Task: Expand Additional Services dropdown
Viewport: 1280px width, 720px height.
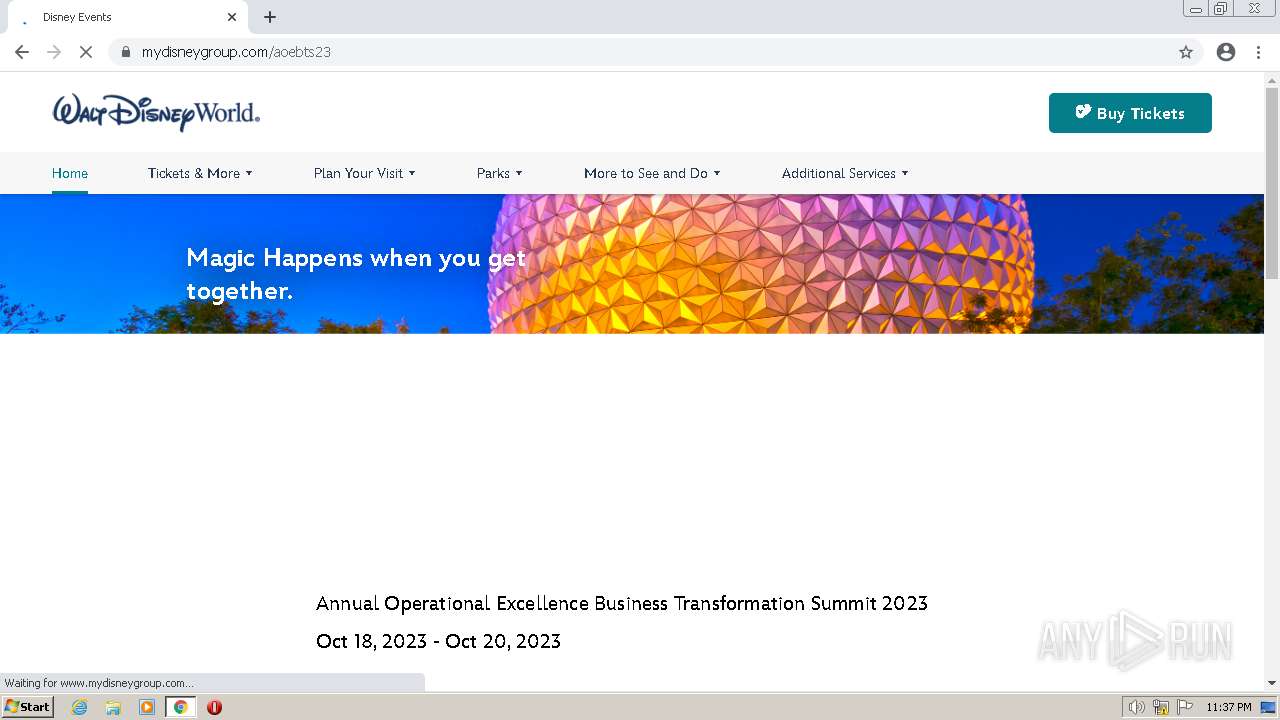Action: [845, 173]
